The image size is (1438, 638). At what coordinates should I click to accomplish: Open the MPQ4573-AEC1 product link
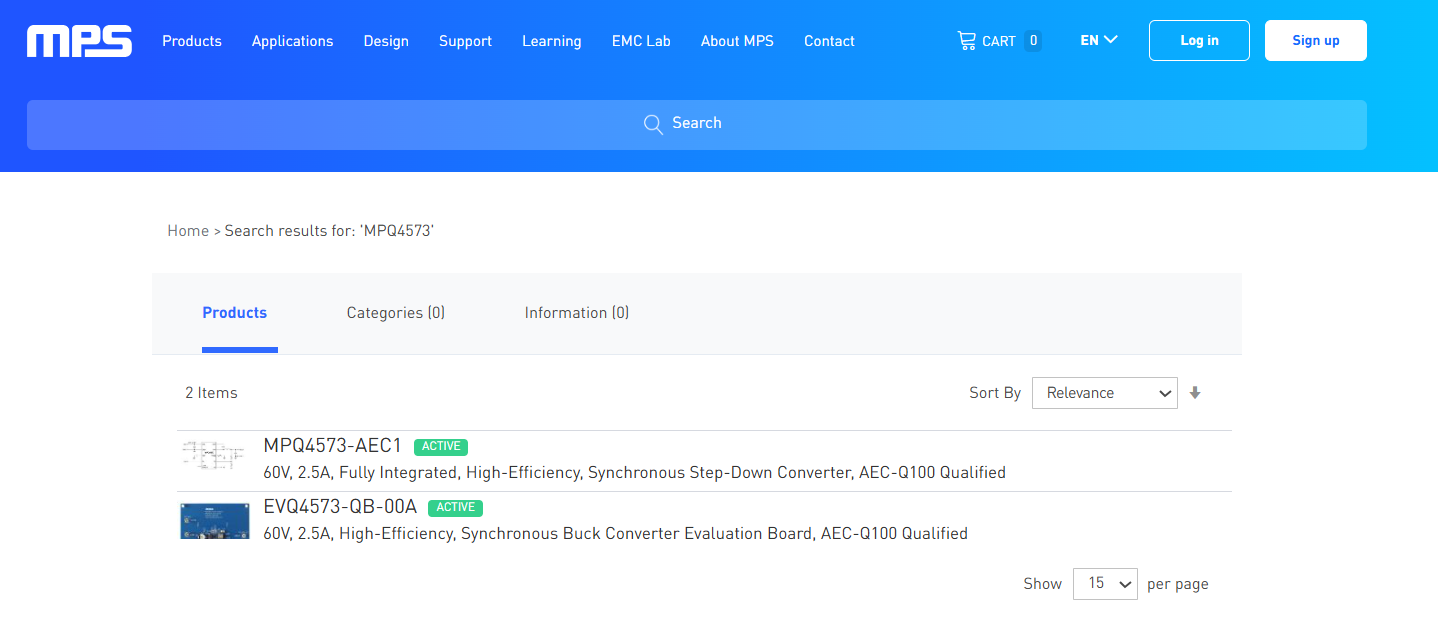[332, 446]
